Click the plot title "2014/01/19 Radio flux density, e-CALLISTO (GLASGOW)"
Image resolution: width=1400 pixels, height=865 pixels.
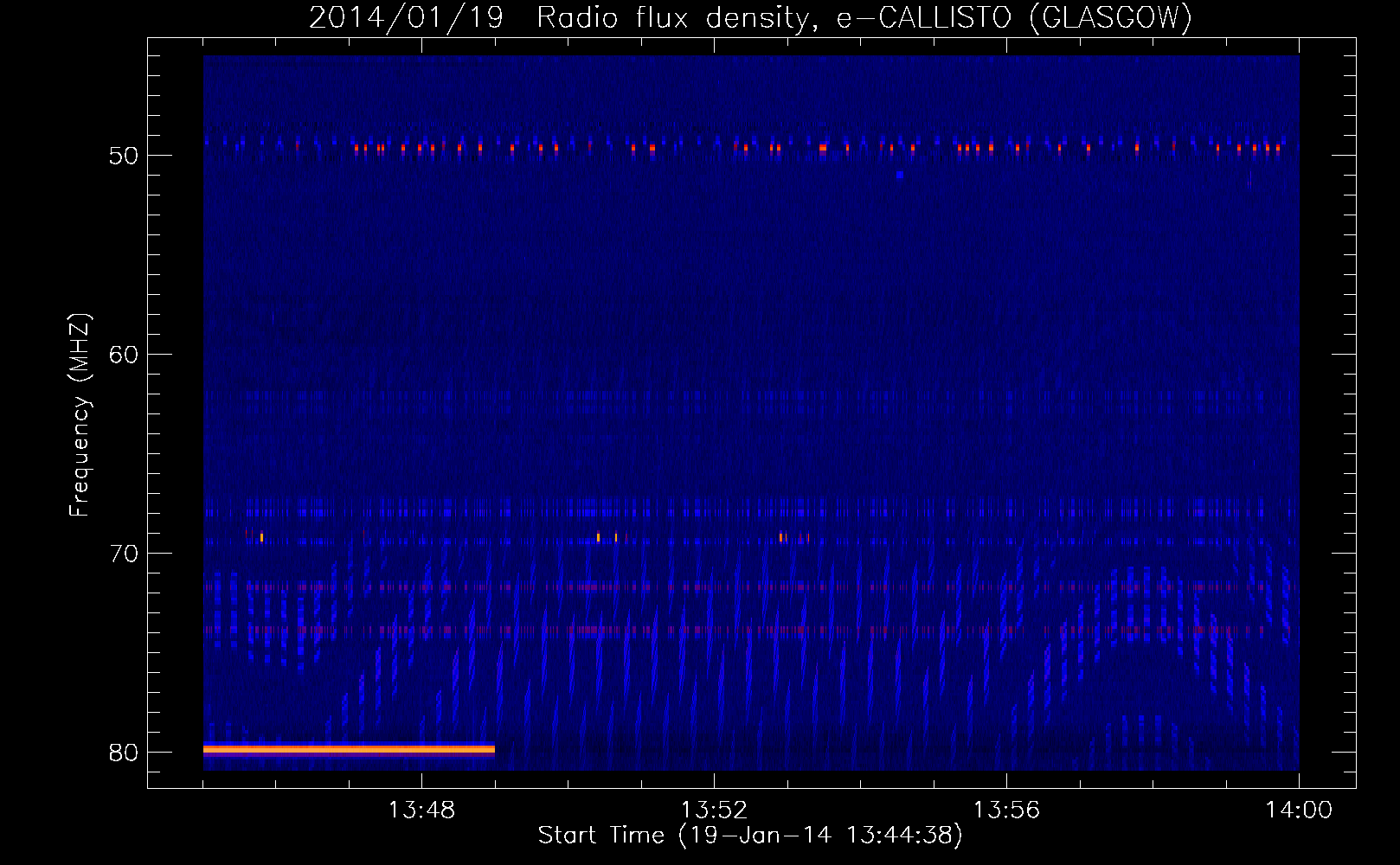point(750,17)
